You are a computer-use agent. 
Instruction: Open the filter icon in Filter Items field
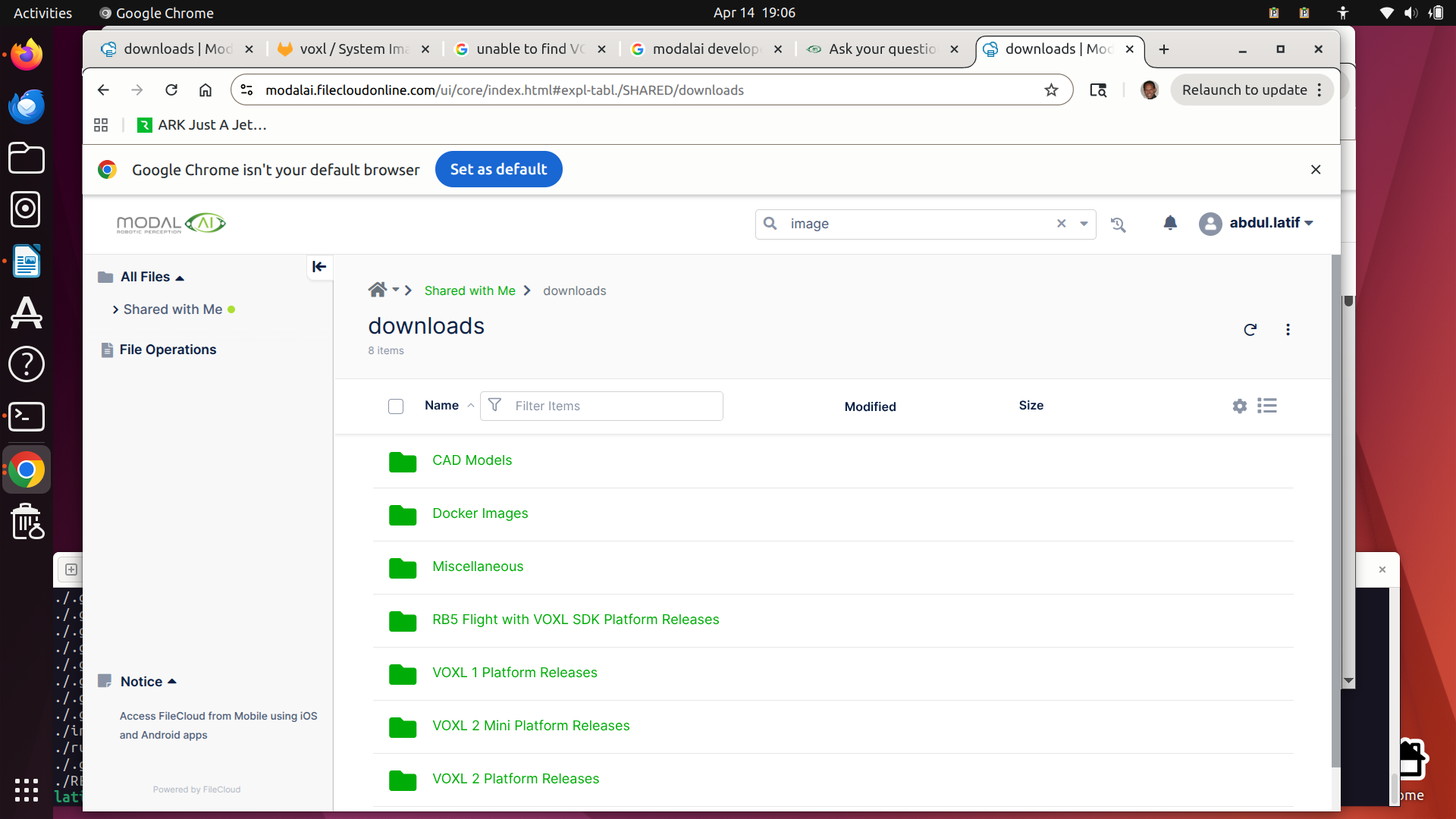pyautogui.click(x=494, y=406)
